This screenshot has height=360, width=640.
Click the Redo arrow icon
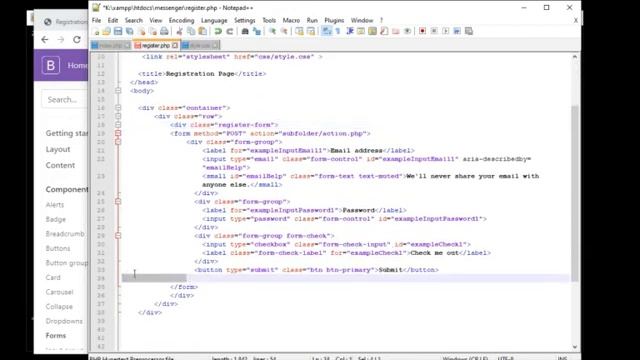coord(229,31)
